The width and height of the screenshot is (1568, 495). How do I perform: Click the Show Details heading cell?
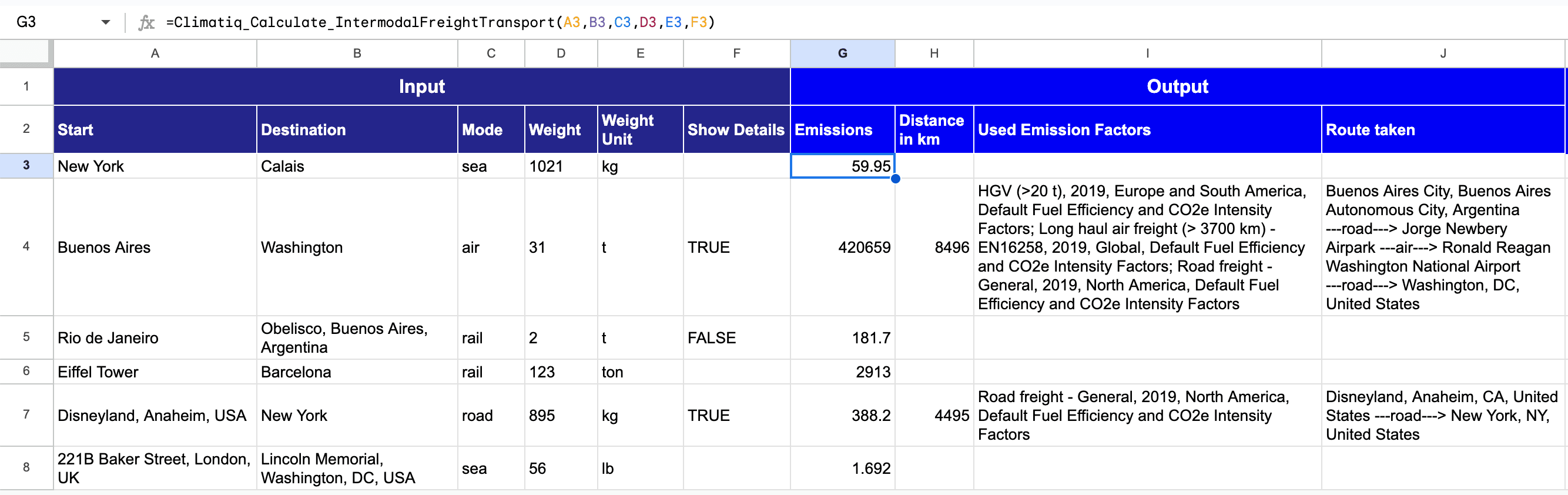pos(737,129)
